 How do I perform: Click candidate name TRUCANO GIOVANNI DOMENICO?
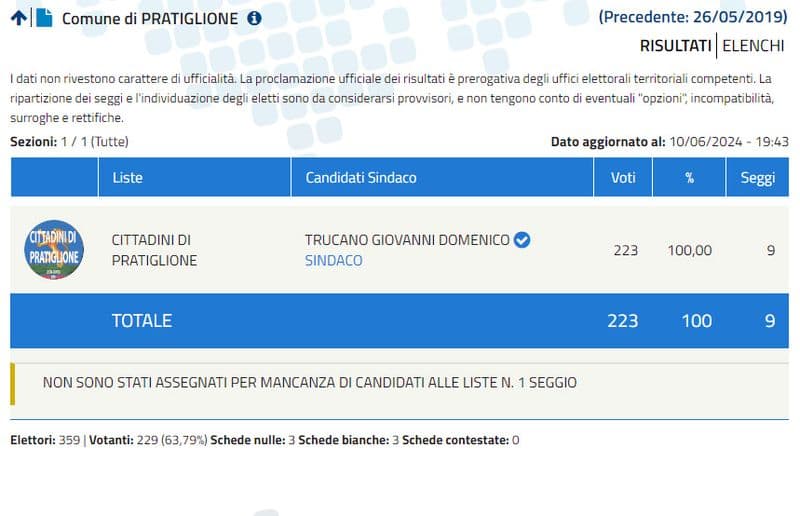tap(407, 240)
